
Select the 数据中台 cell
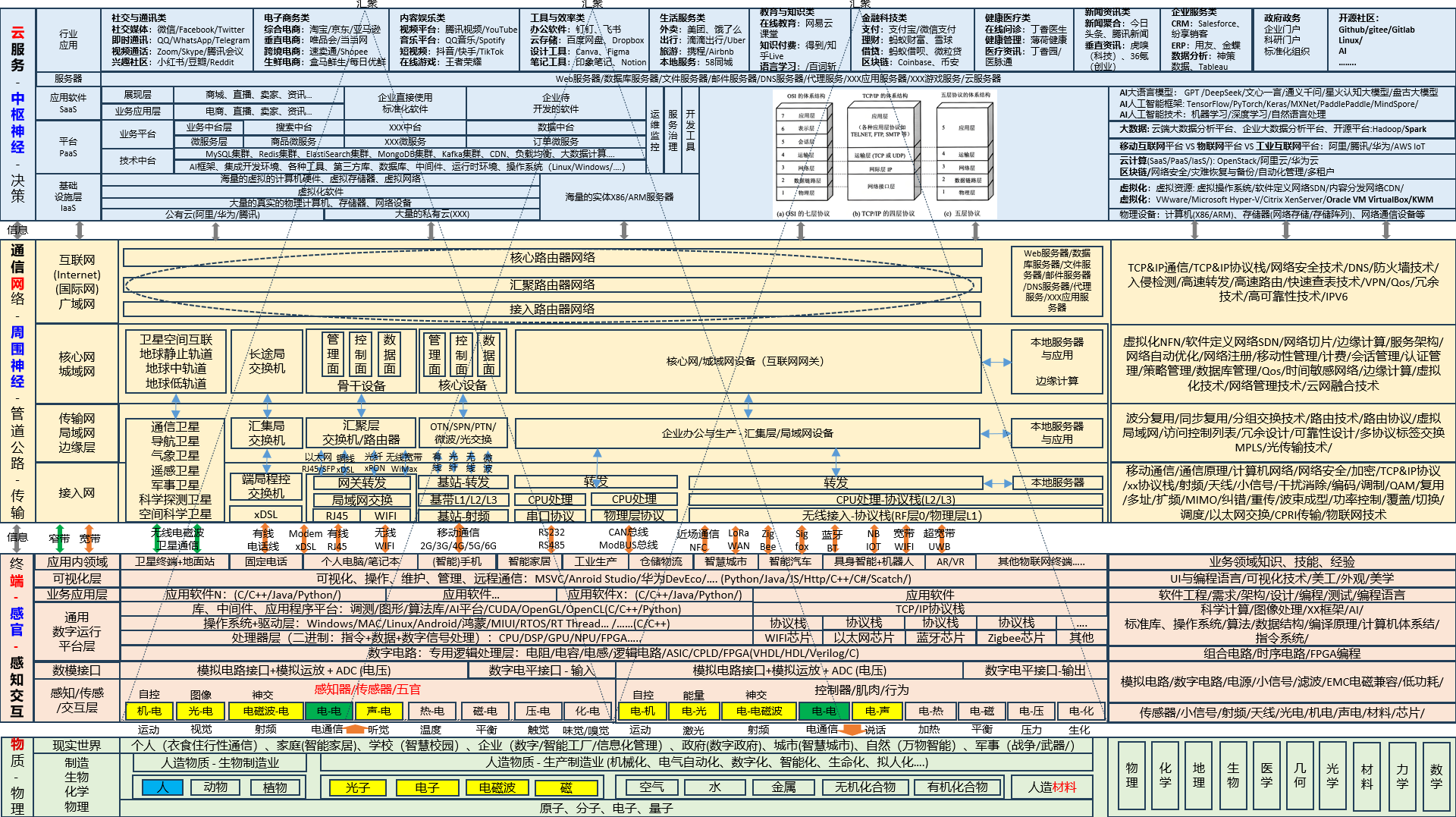(555, 127)
